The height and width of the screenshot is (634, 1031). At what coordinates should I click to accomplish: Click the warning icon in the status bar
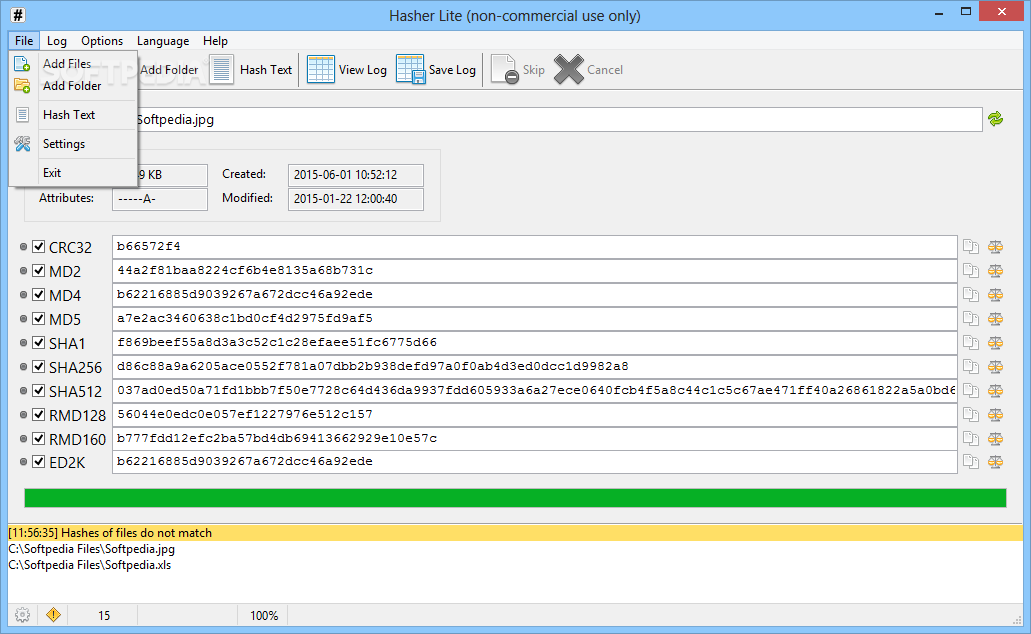tap(53, 615)
